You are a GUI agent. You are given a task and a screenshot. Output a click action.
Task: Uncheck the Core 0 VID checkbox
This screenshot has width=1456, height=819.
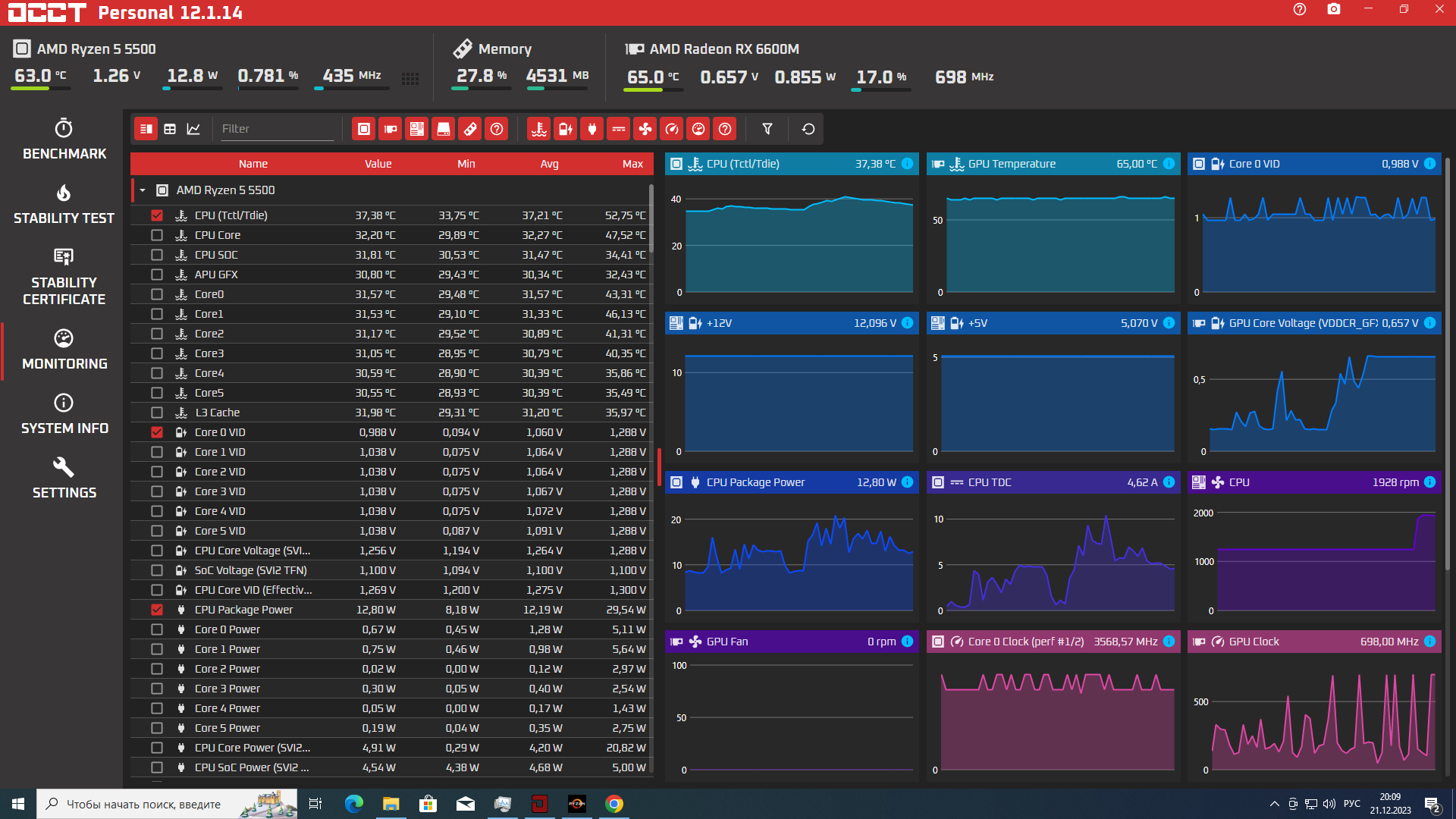point(157,432)
